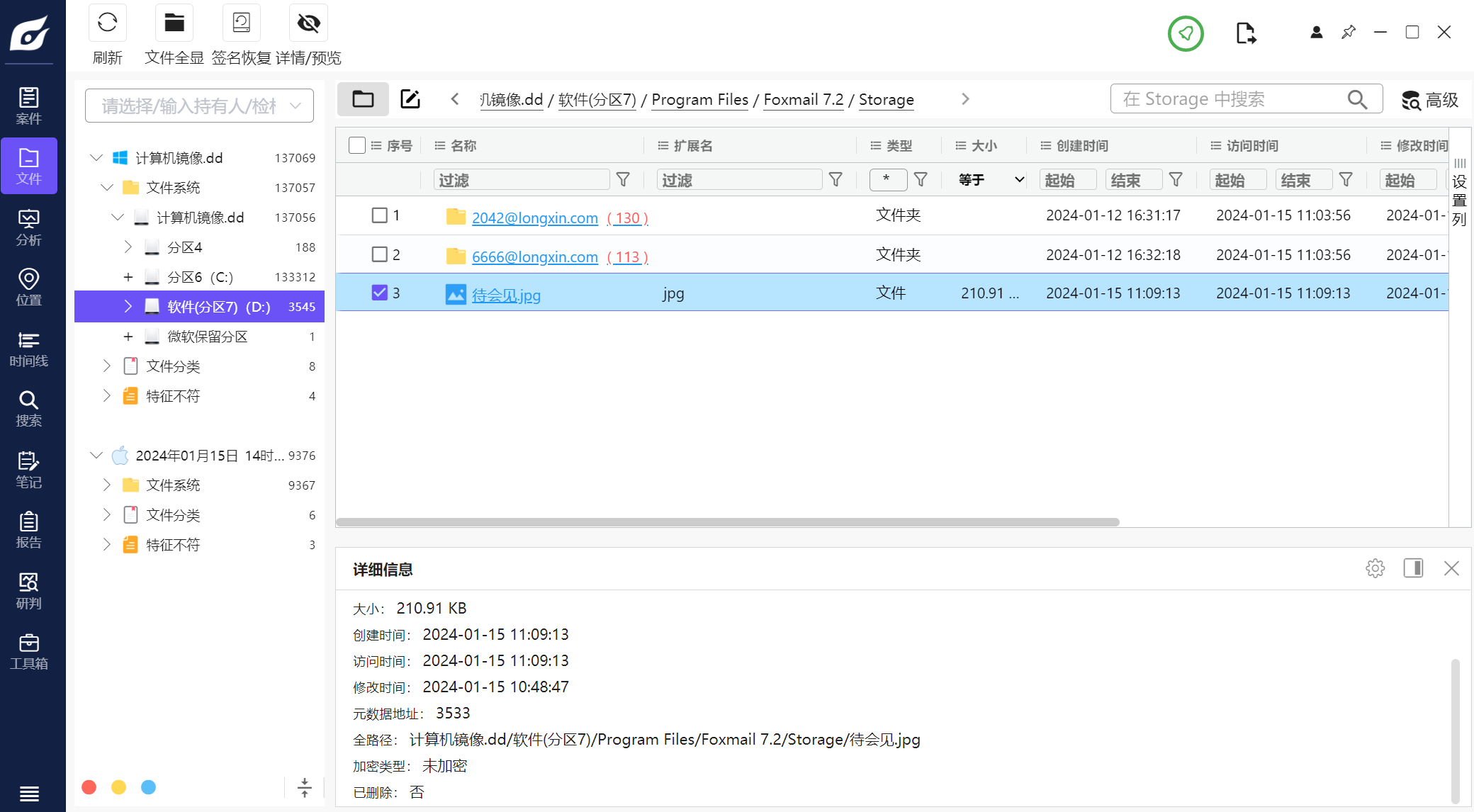Click the filter funnel beside name filter
1474x812 pixels.
623,180
